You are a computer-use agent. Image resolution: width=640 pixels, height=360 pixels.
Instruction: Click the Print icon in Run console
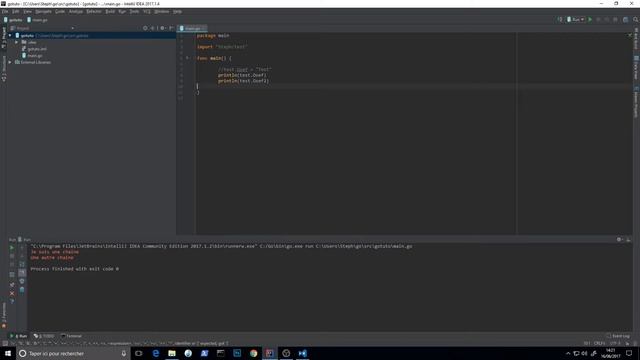[22, 281]
